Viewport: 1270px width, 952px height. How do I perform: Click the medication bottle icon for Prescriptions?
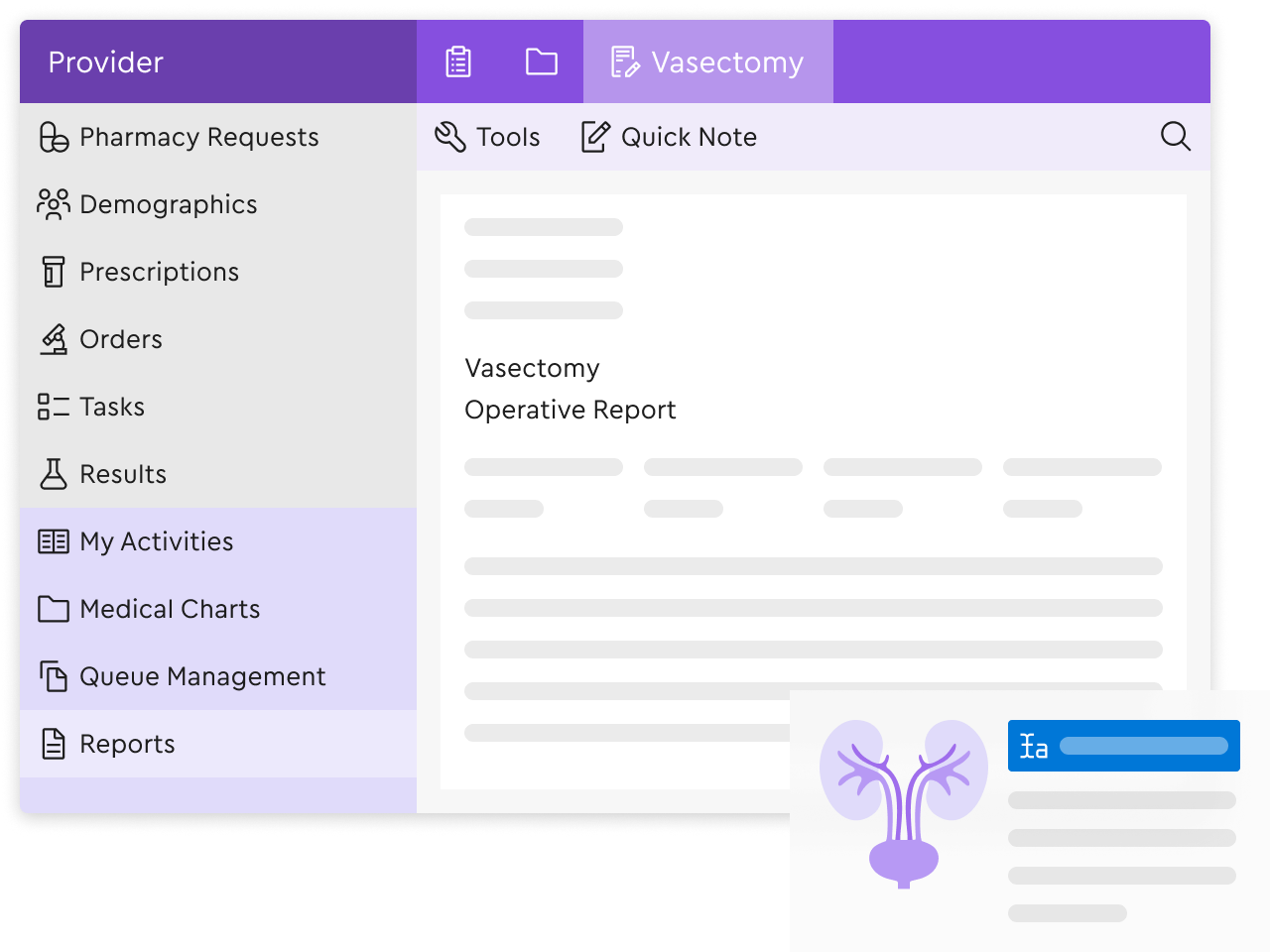pos(53,272)
